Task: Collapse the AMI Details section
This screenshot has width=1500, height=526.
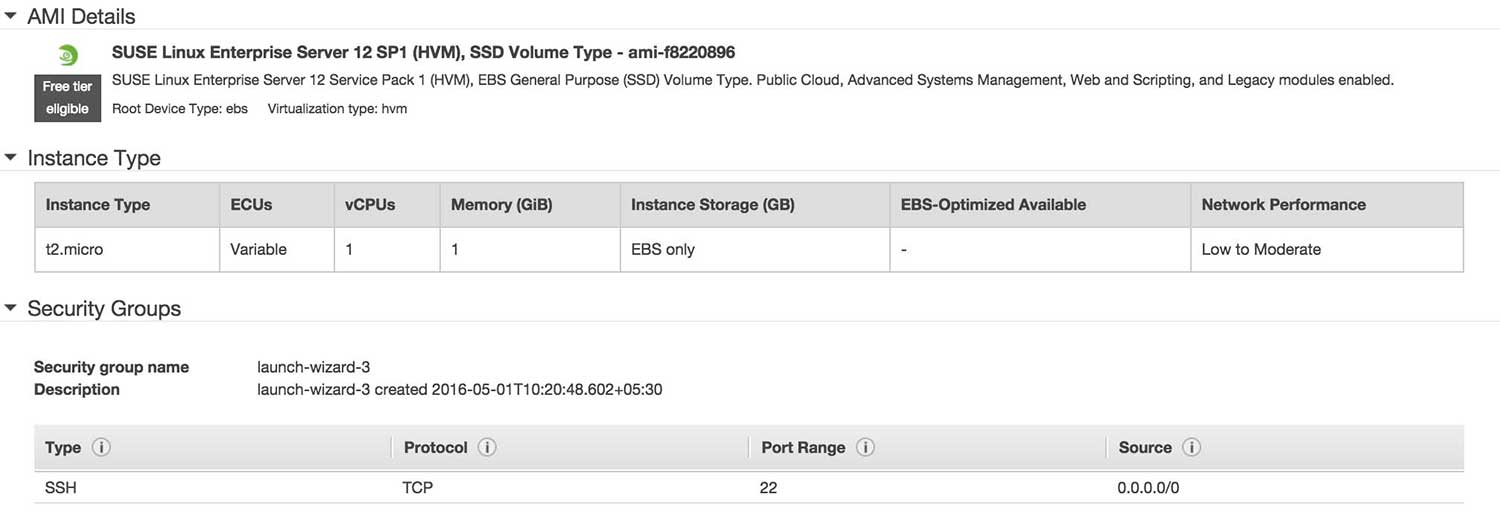Action: [11, 16]
